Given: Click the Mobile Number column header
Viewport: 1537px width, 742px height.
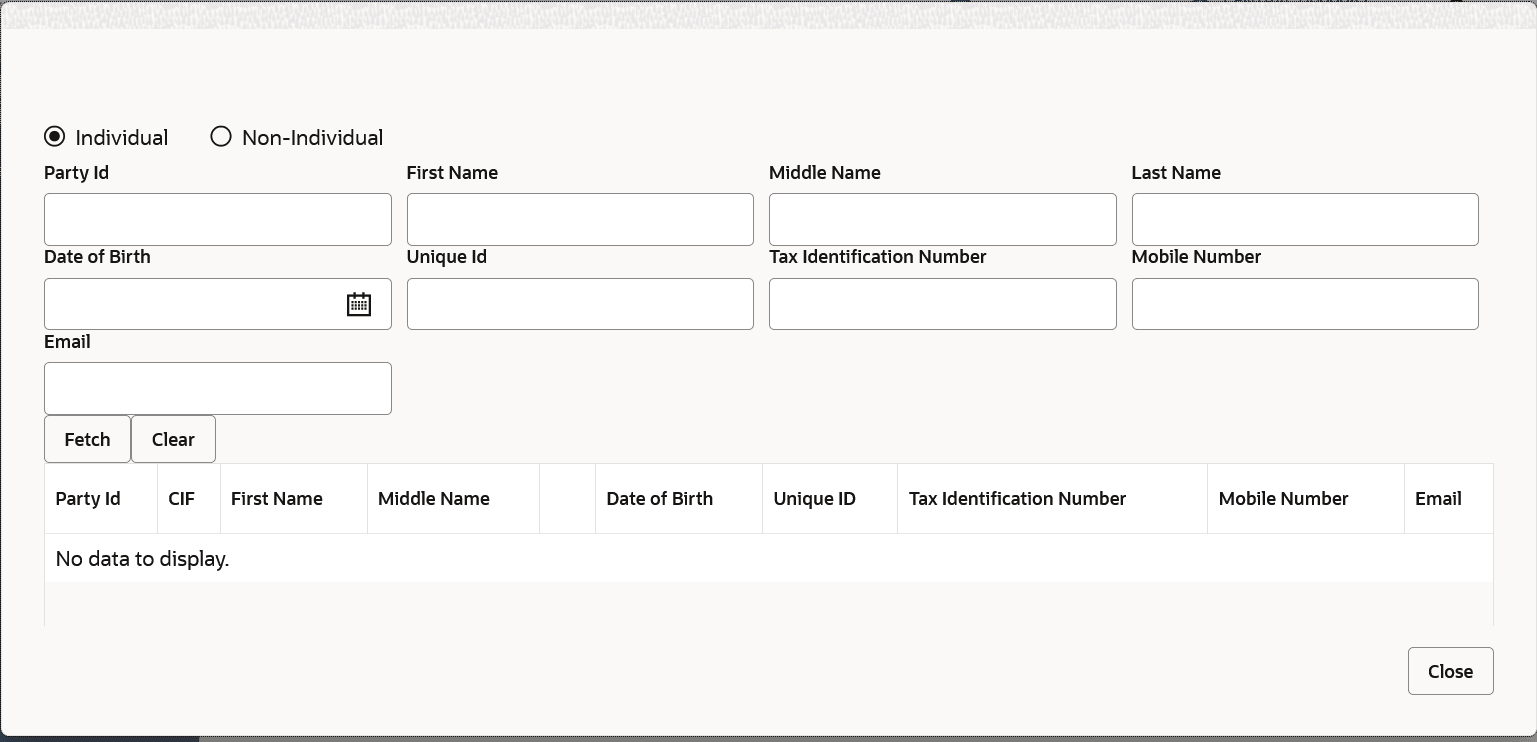Looking at the screenshot, I should (1284, 499).
